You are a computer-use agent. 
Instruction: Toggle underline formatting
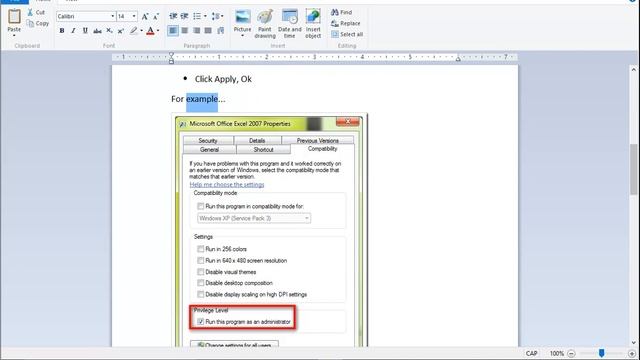pos(85,31)
